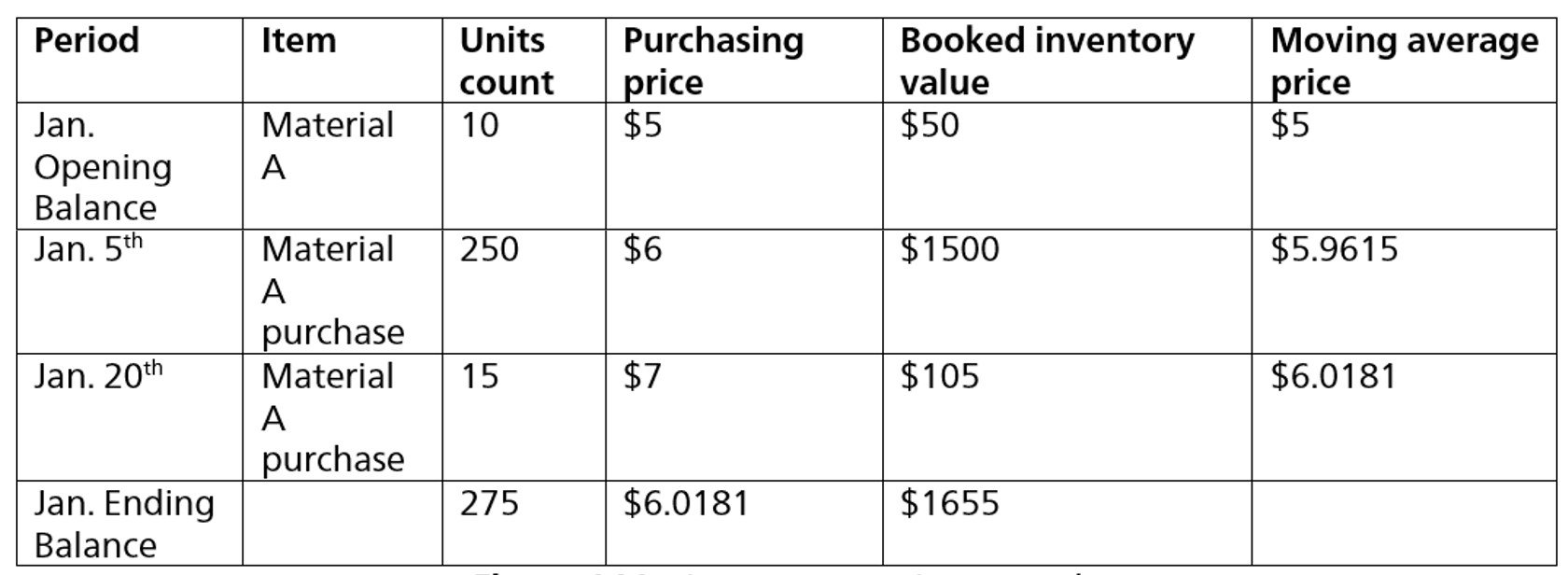Screen dimensions: 1568x575
Task: Click the Period column header cell
Action: point(131,60)
